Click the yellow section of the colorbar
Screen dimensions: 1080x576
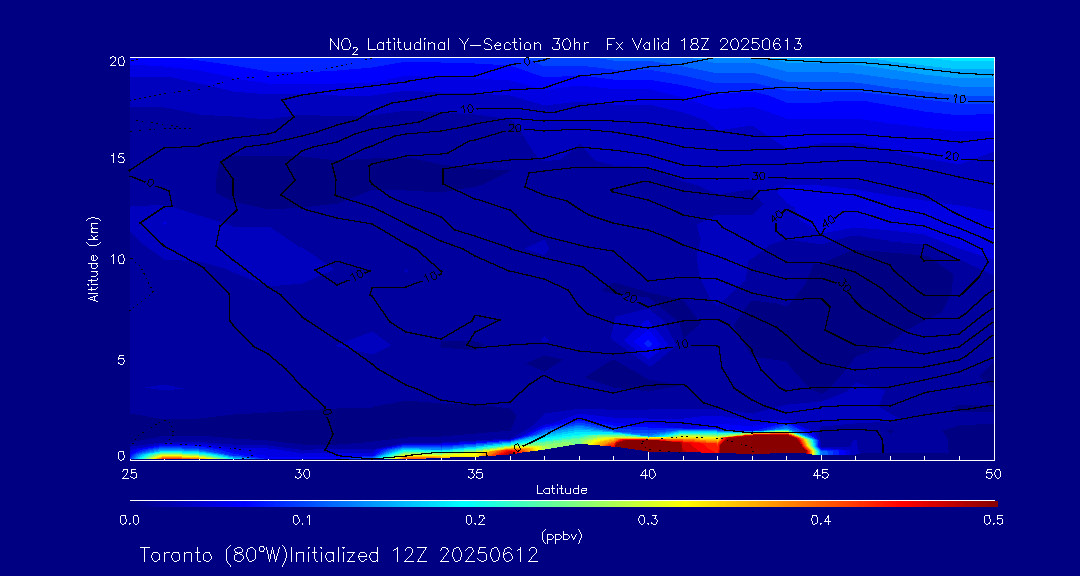pos(682,504)
